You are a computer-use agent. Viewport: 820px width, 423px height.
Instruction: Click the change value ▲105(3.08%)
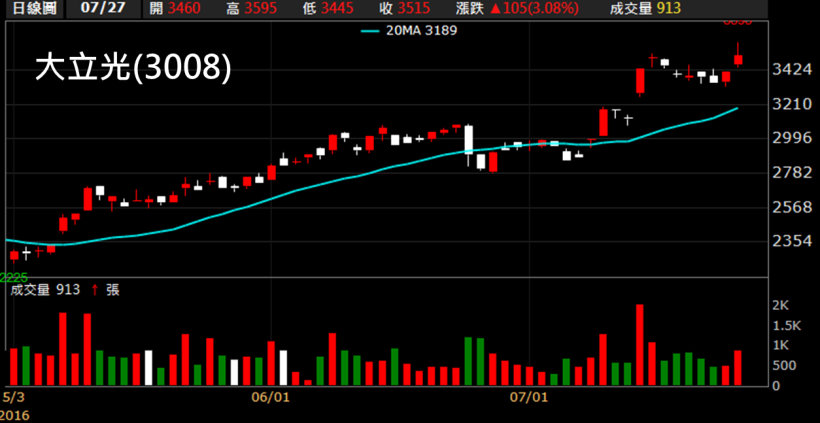(534, 8)
